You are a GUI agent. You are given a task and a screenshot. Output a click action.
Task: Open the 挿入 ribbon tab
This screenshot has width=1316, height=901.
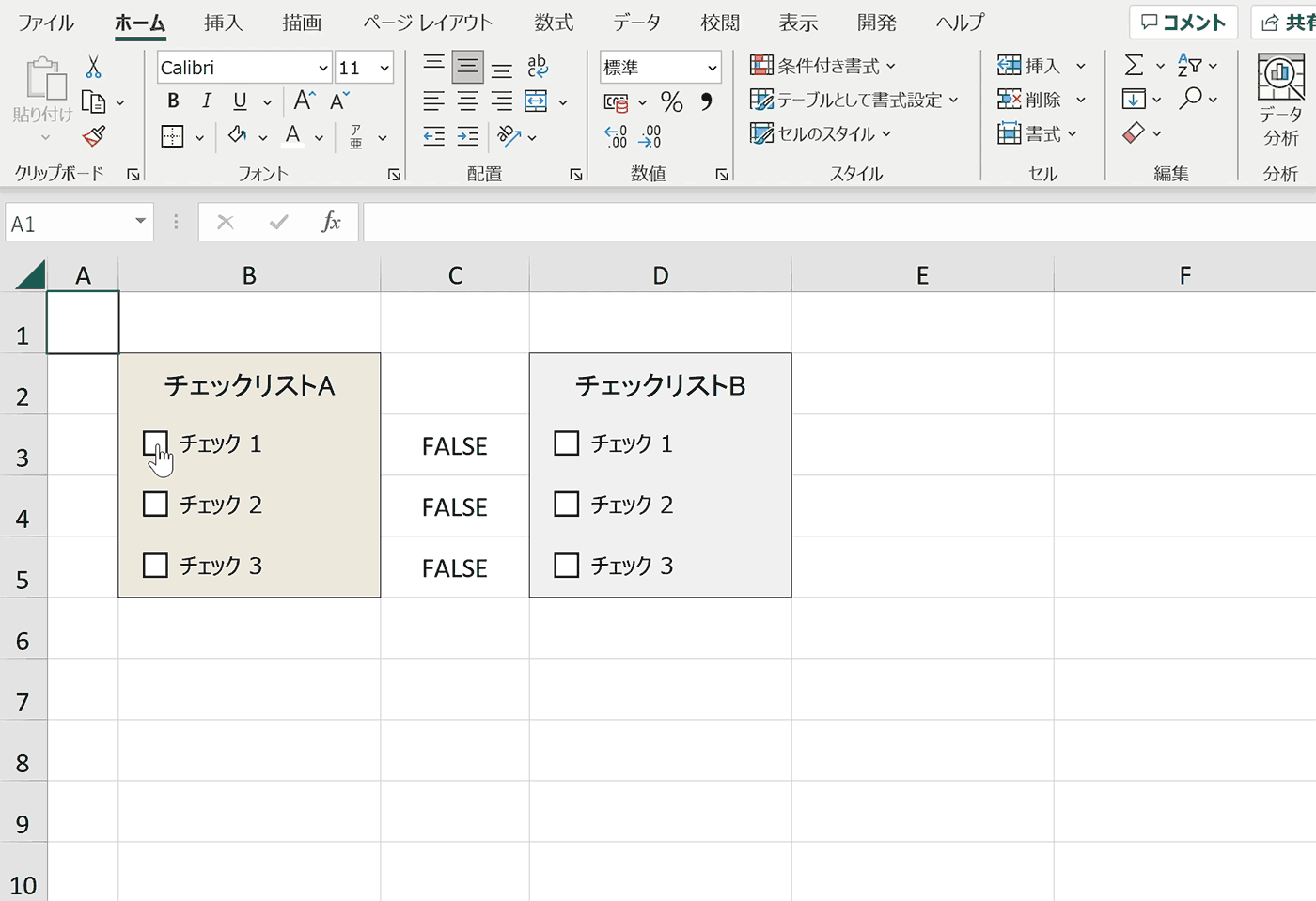(223, 23)
